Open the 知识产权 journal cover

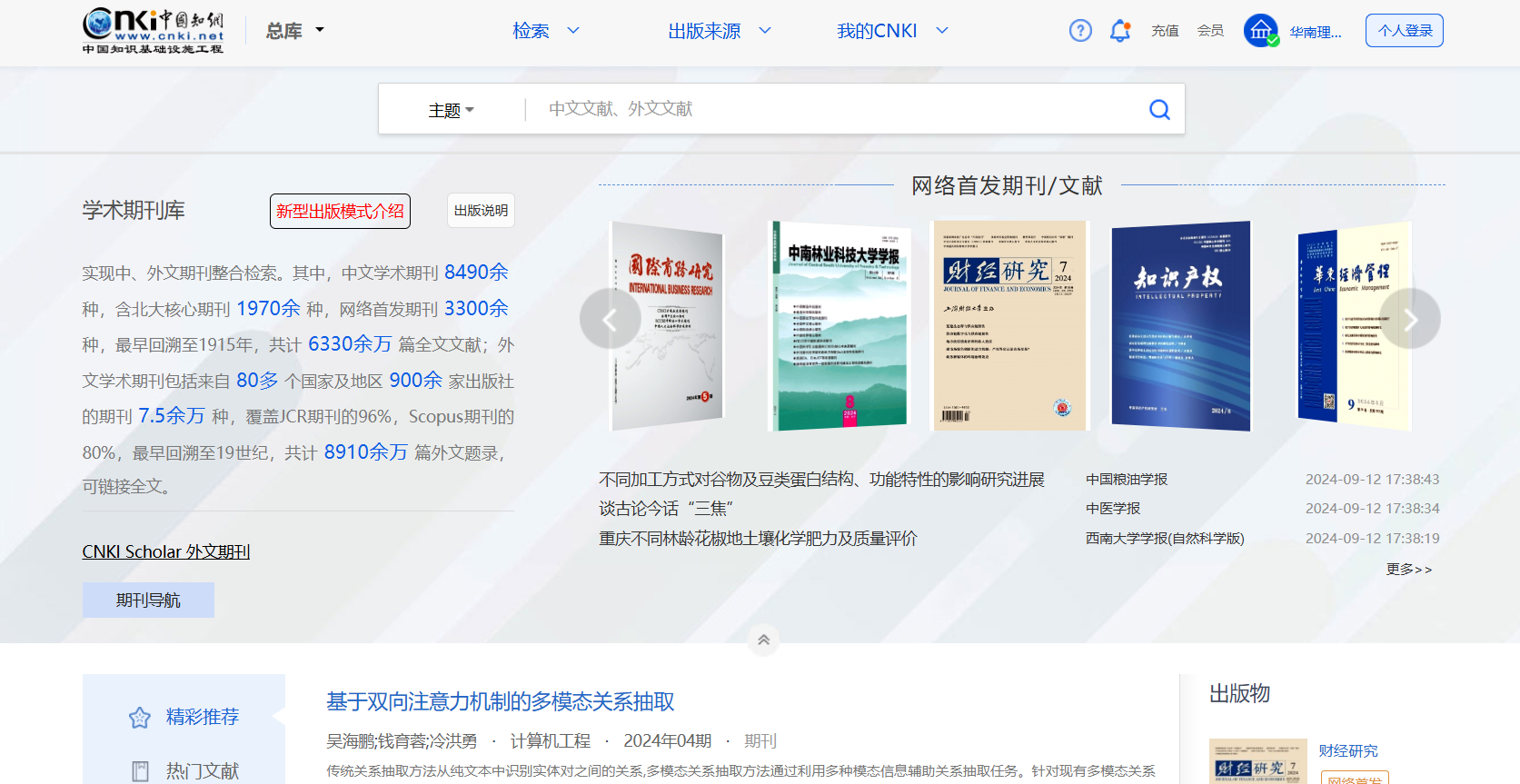(1181, 326)
